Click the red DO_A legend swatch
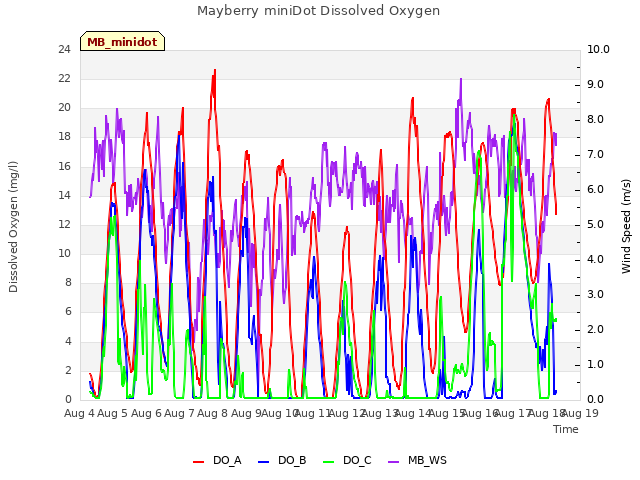 point(198,462)
